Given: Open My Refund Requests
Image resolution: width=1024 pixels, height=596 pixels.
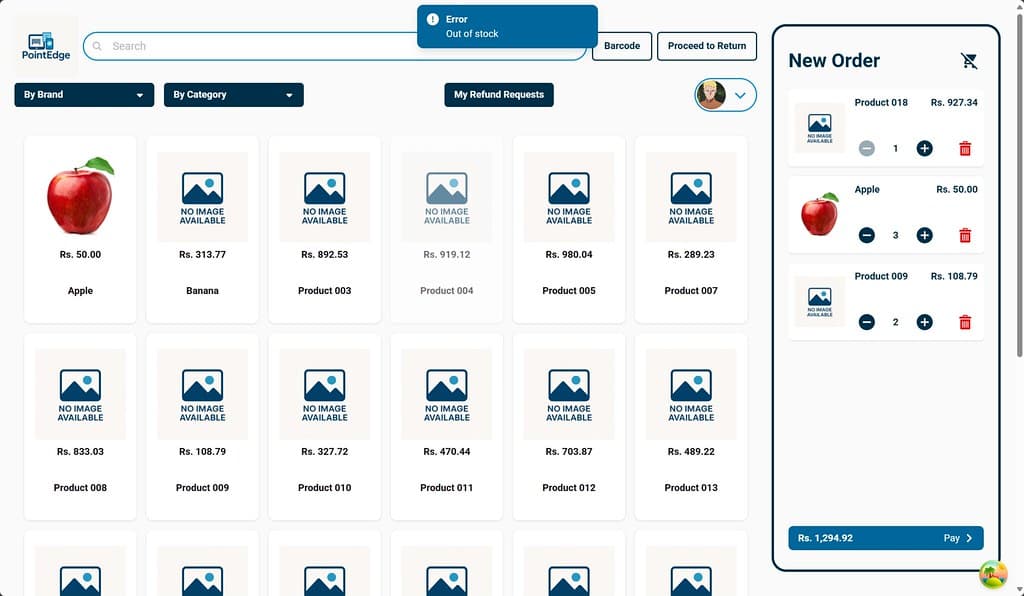Looking at the screenshot, I should (x=499, y=95).
